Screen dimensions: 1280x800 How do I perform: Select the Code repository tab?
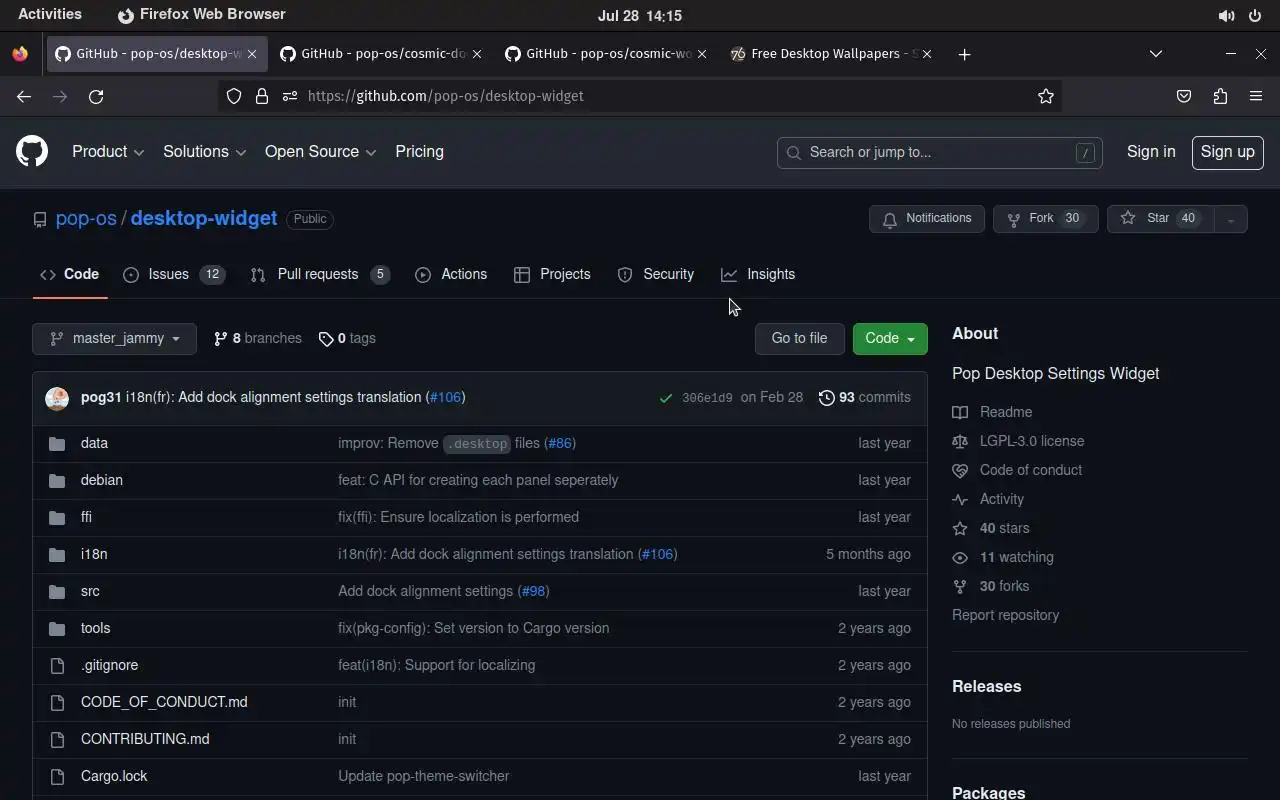pyautogui.click(x=70, y=274)
